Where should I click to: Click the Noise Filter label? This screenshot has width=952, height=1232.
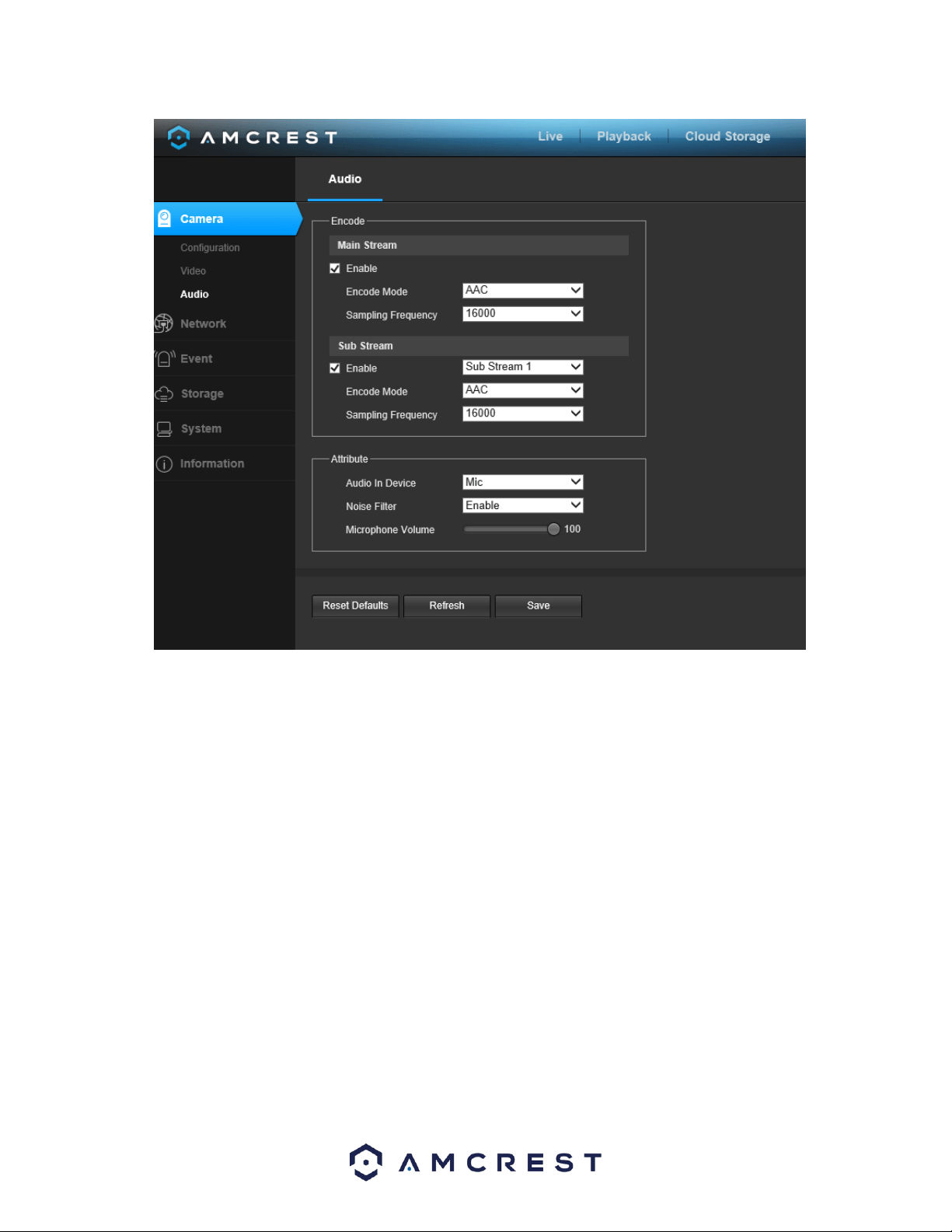pos(371,507)
